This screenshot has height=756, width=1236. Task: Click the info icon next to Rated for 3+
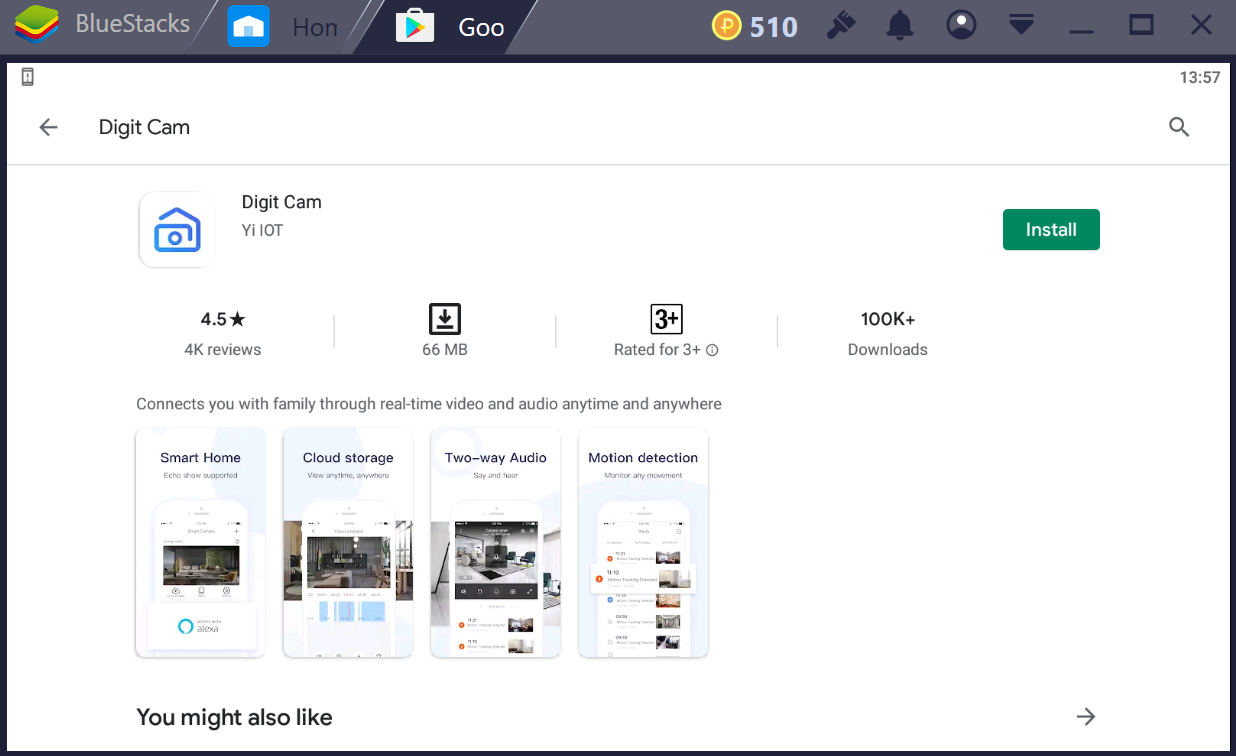(x=712, y=350)
